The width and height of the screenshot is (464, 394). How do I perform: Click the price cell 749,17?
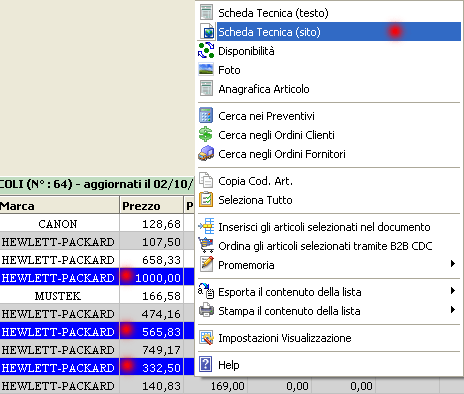pos(151,349)
